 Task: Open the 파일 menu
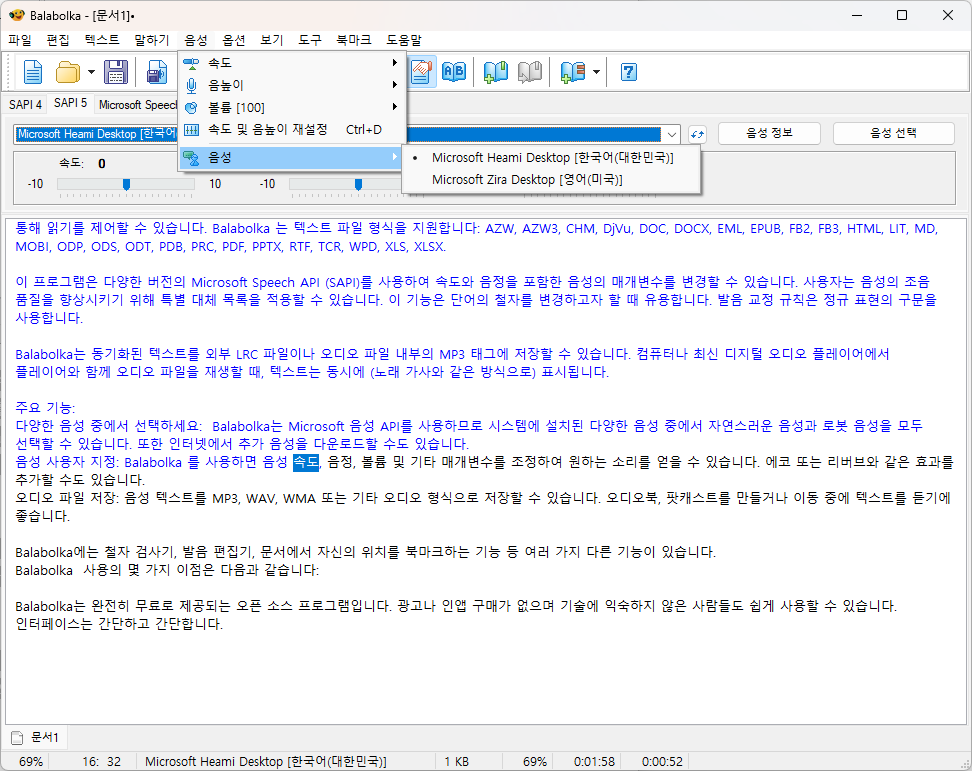[x=20, y=40]
